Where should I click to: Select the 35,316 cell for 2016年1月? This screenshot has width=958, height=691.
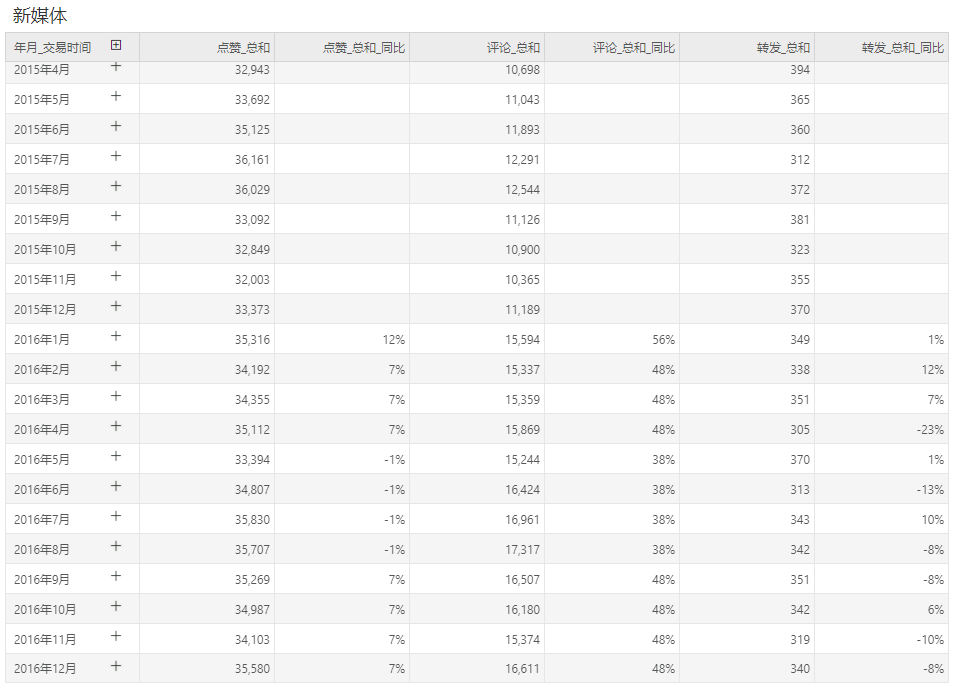[207, 339]
